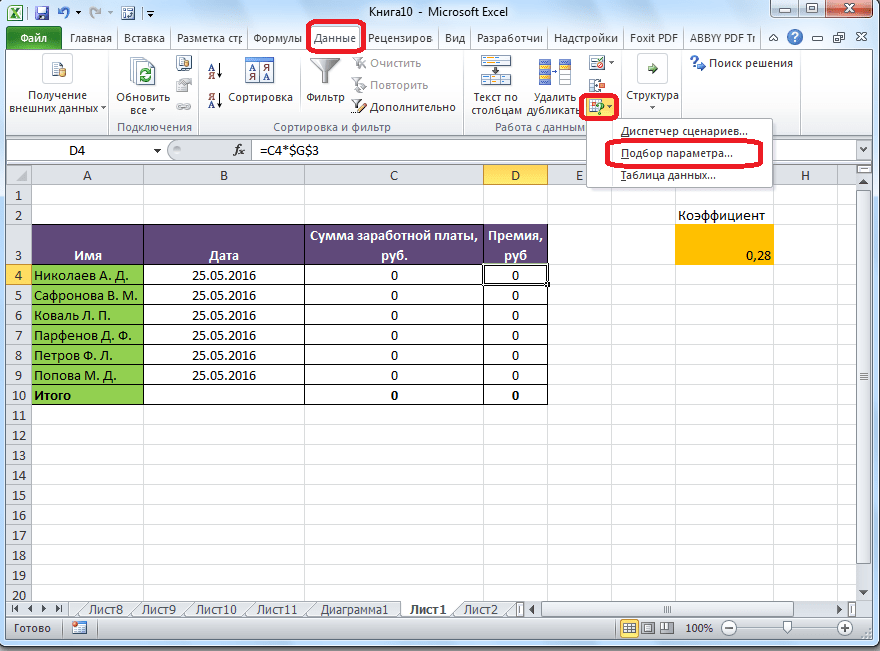The width and height of the screenshot is (880, 651).
Task: Select Подбор параметра menu item
Action: tap(676, 154)
